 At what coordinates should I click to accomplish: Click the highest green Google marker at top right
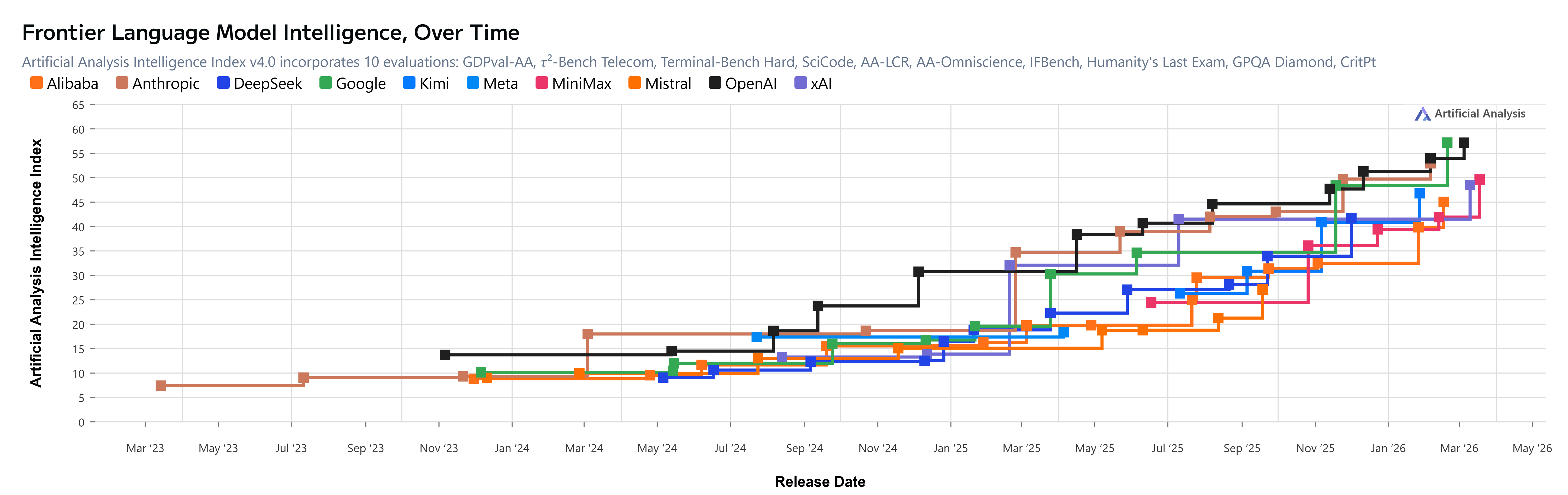(1447, 143)
